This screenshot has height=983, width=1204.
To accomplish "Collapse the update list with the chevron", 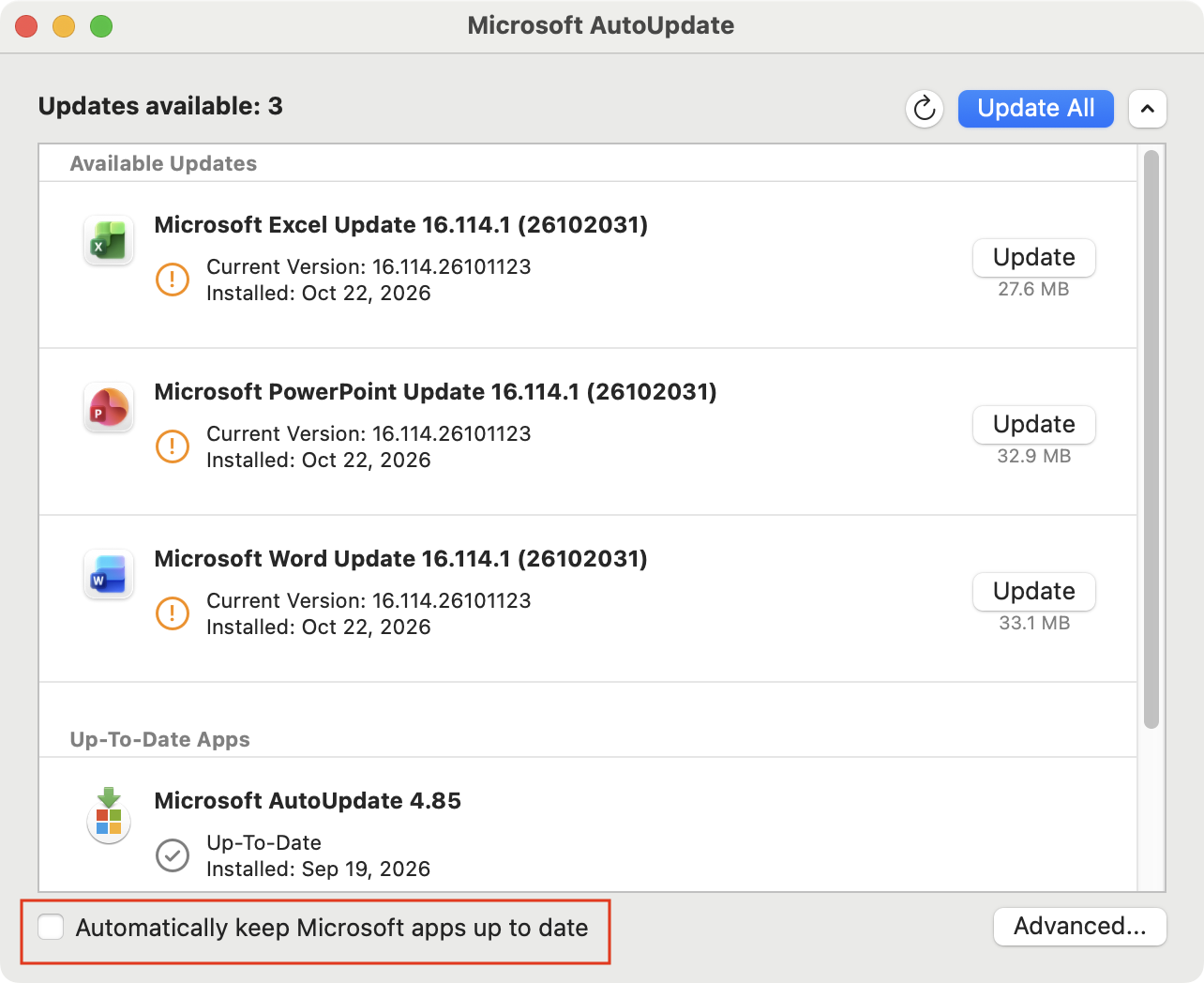I will tap(1148, 109).
